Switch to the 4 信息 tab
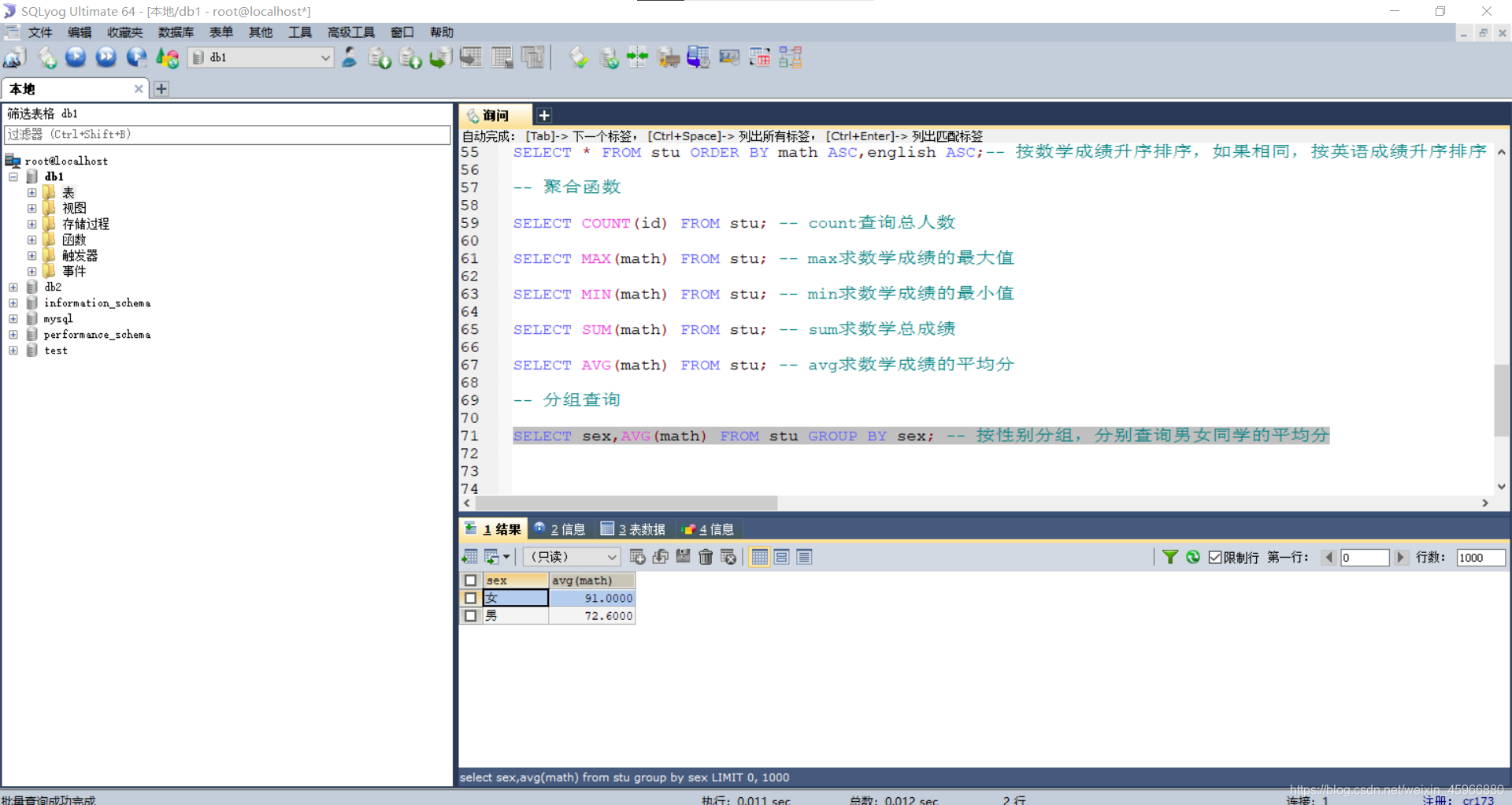The height and width of the screenshot is (805, 1512). click(709, 529)
